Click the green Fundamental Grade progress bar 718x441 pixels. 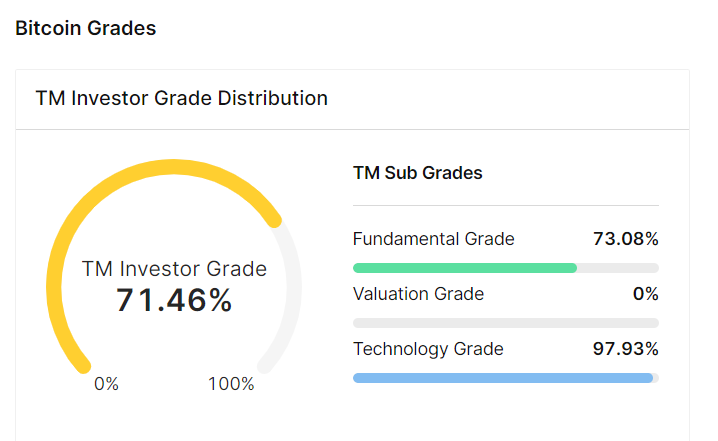[x=465, y=268]
